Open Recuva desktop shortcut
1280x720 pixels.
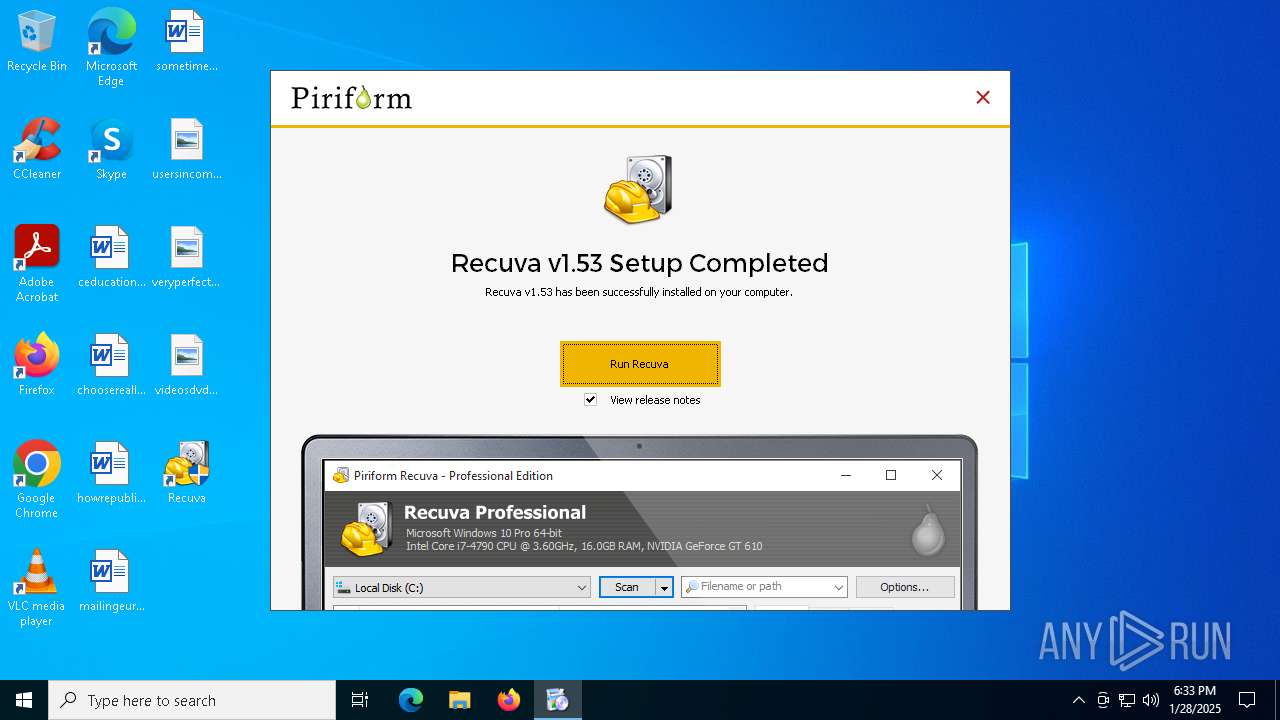(187, 473)
